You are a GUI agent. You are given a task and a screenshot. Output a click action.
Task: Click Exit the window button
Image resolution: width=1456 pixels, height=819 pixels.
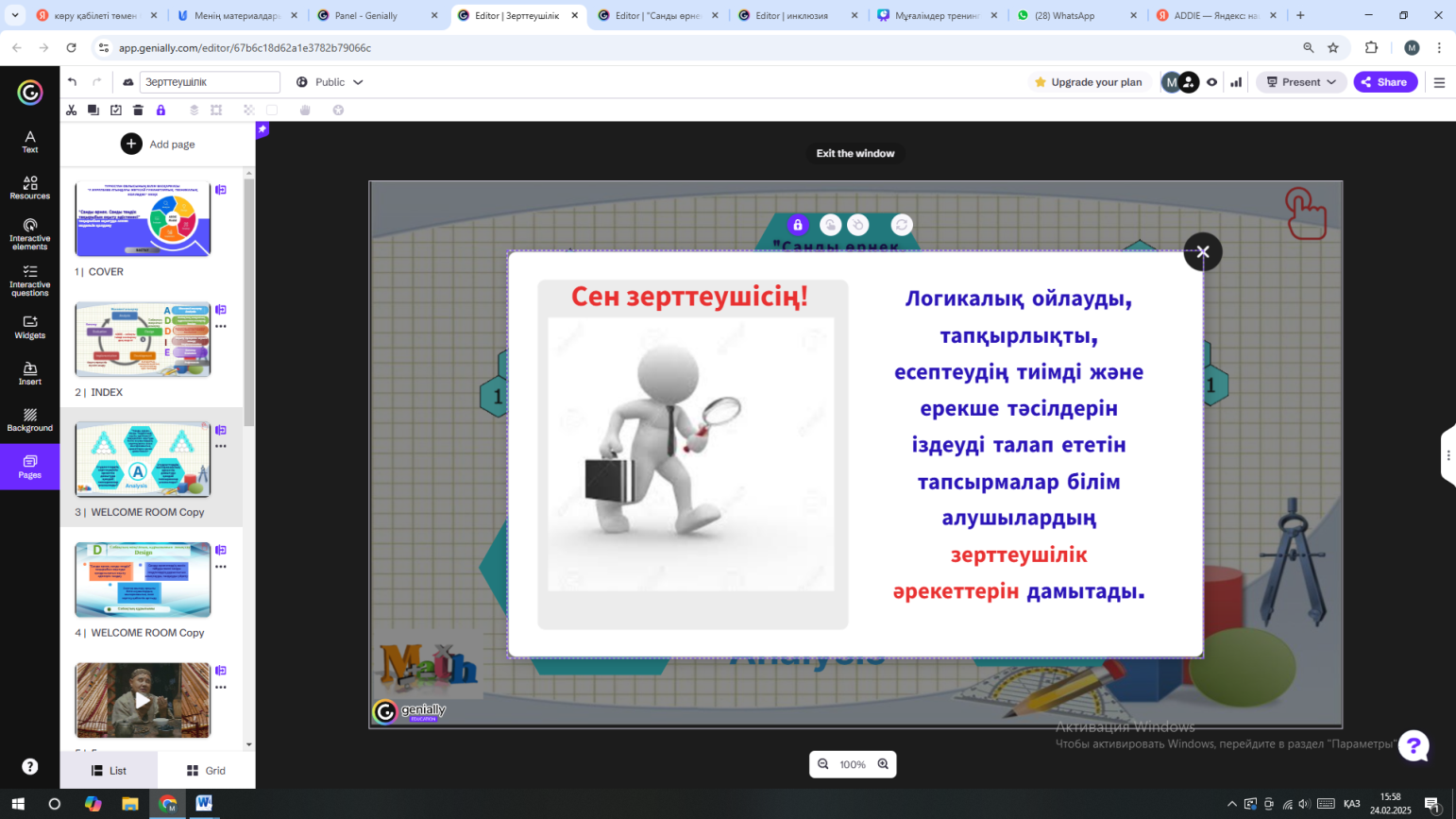[855, 153]
